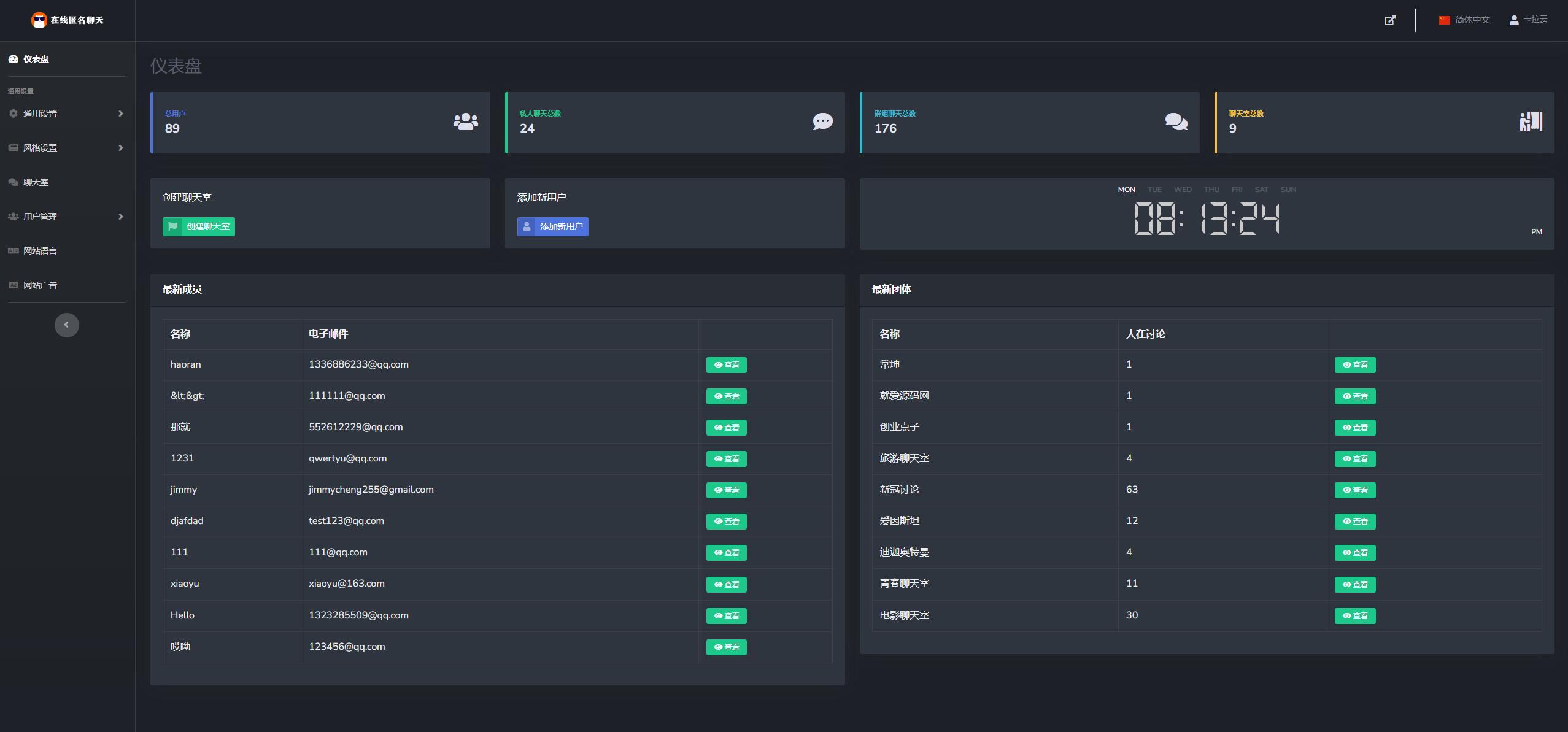This screenshot has width=1568, height=732.
Task: Click the blue 添加新用户 button
Action: coord(552,226)
